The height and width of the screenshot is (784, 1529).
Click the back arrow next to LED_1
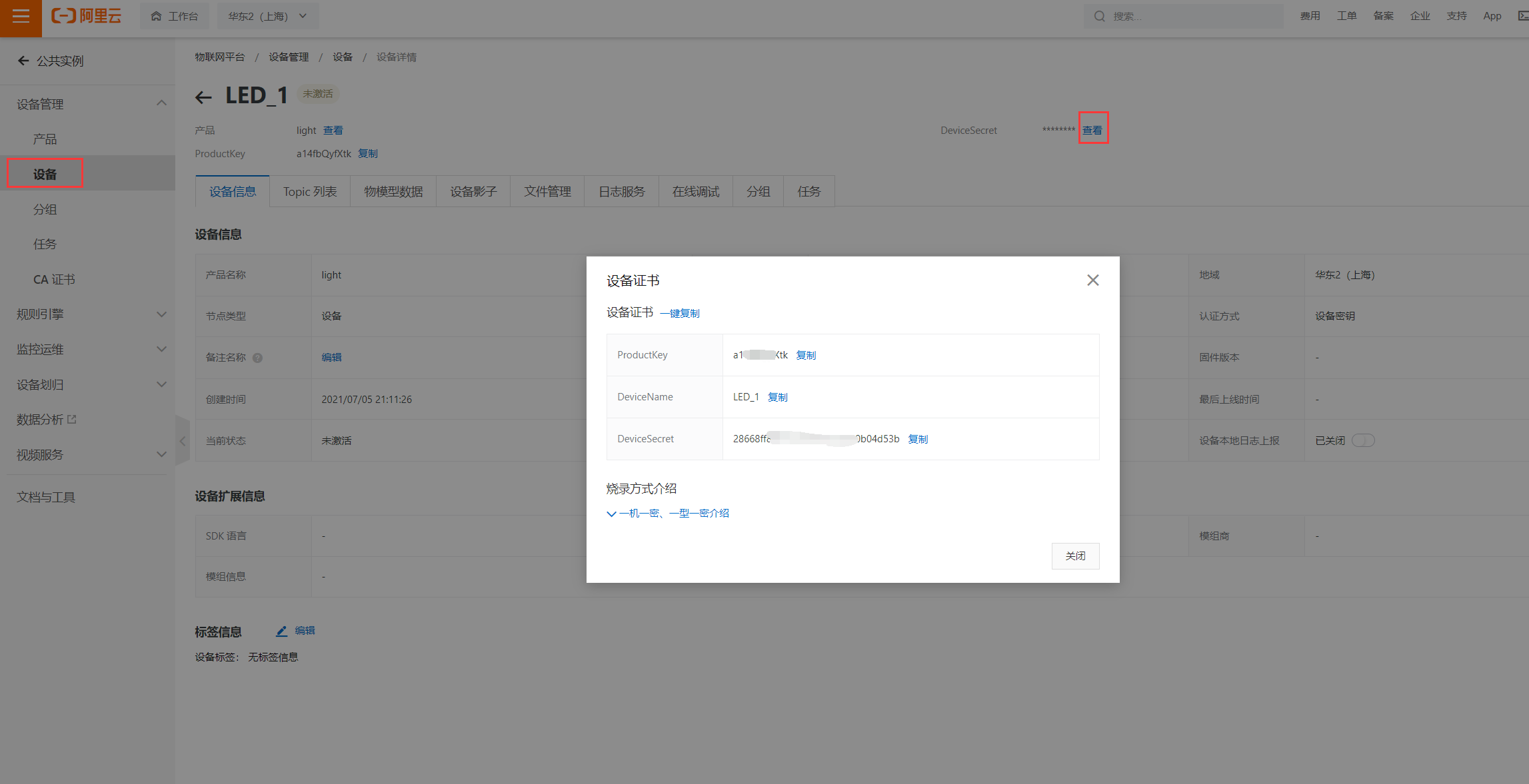tap(203, 97)
